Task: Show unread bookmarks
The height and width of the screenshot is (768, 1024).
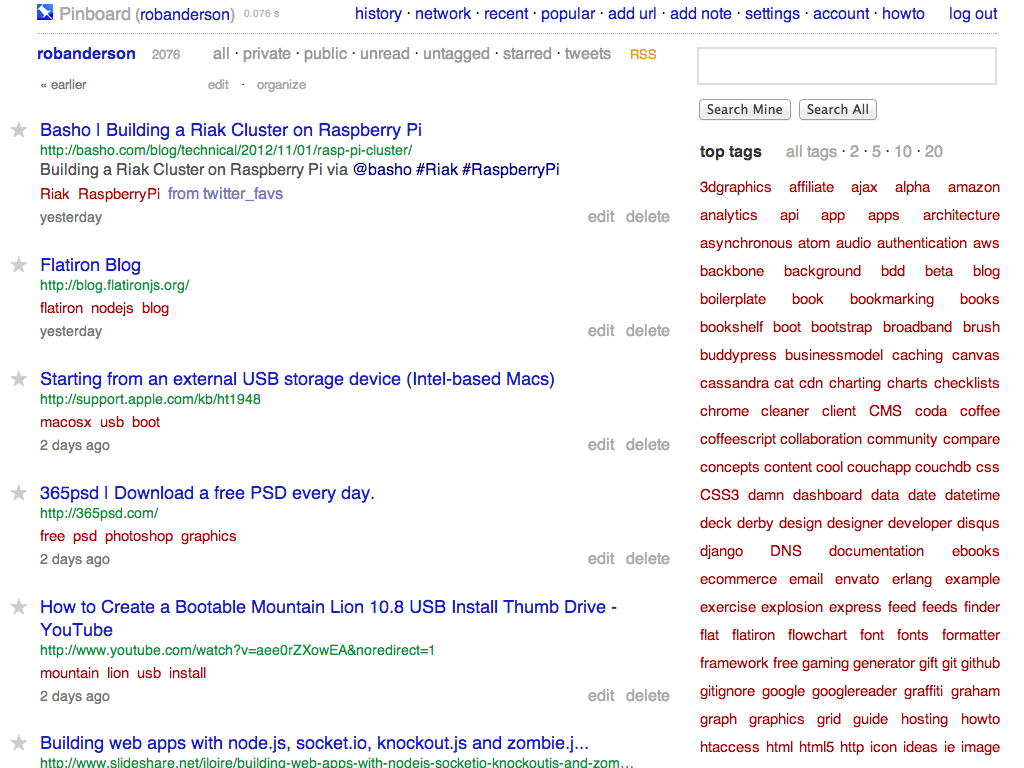Action: point(385,54)
